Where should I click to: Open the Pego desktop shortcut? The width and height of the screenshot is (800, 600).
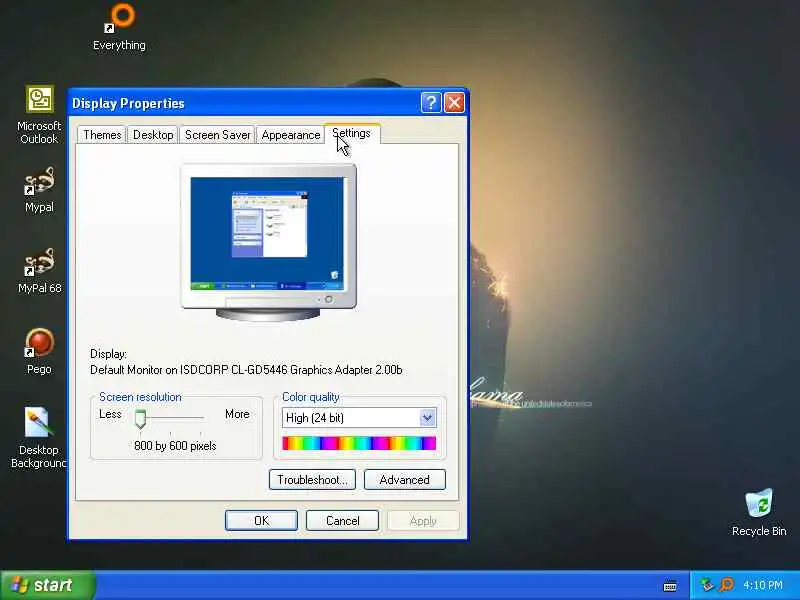click(39, 351)
